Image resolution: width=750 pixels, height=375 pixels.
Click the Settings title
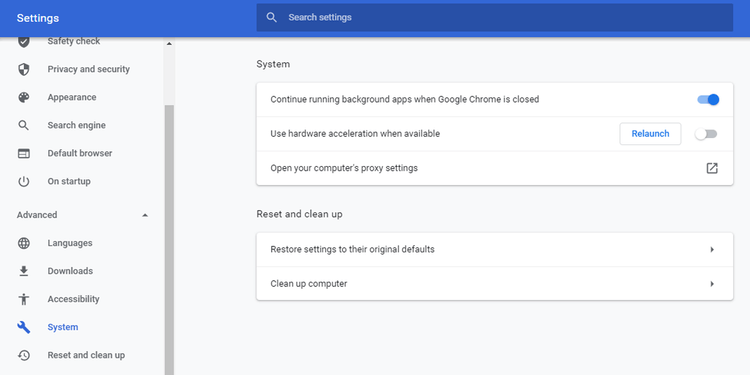[38, 18]
